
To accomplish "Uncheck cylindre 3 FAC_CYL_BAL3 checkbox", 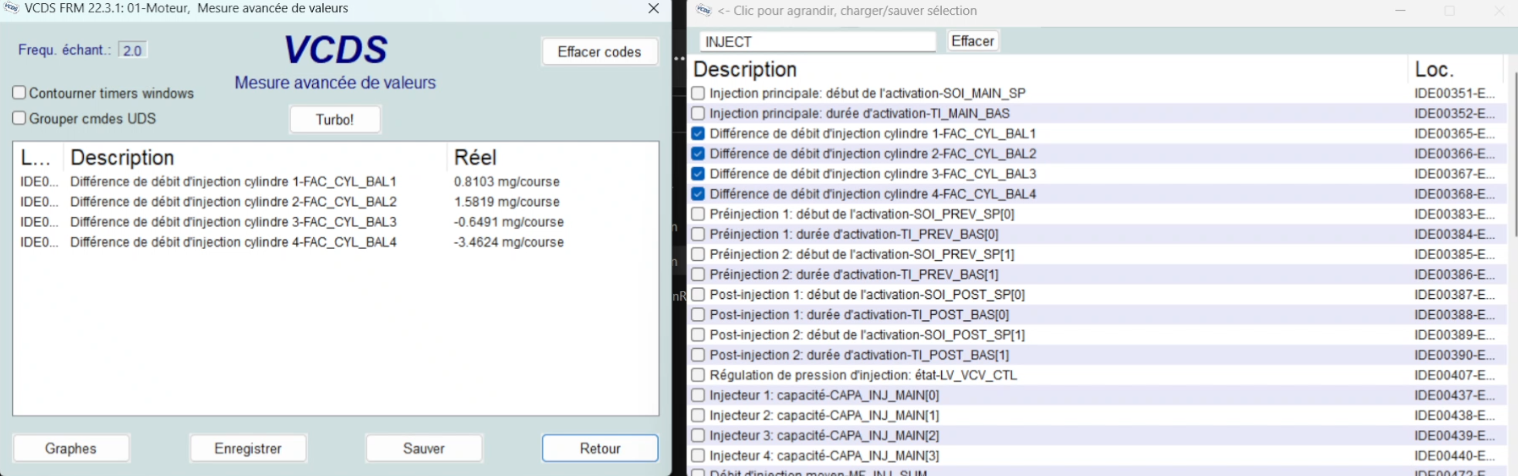I will (x=698, y=173).
